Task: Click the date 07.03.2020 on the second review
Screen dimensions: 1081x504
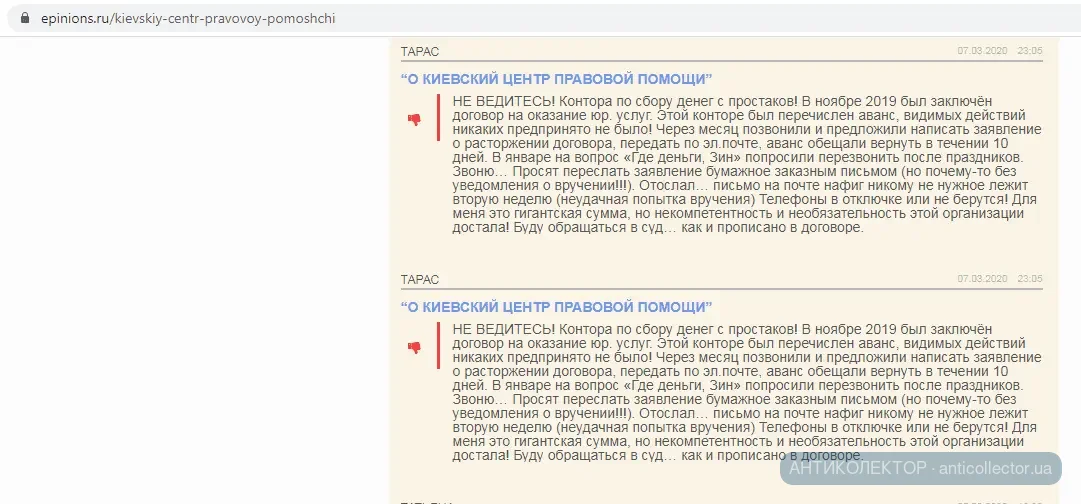Action: pos(982,279)
